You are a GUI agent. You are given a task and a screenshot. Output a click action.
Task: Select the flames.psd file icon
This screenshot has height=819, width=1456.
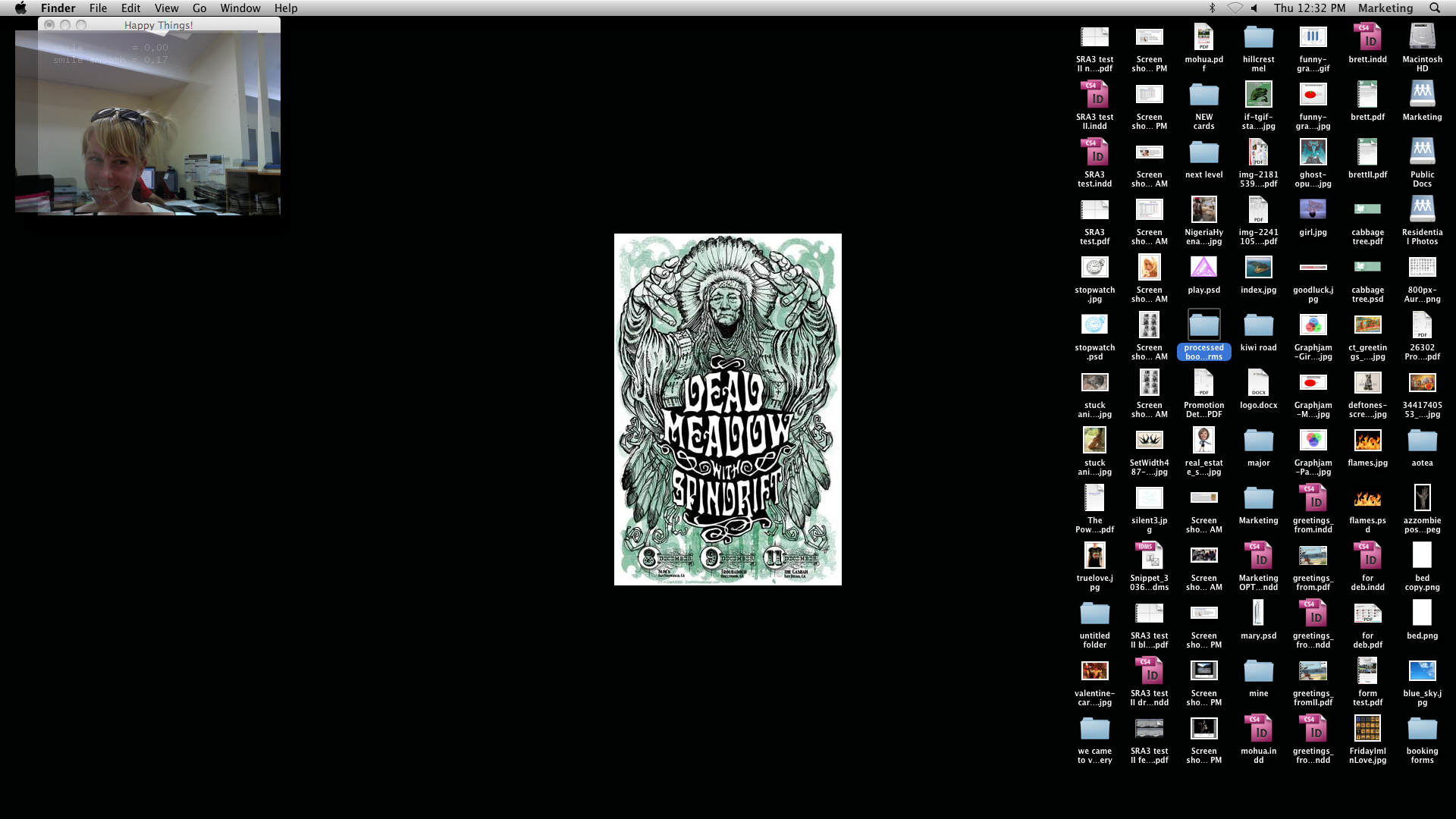pos(1367,498)
